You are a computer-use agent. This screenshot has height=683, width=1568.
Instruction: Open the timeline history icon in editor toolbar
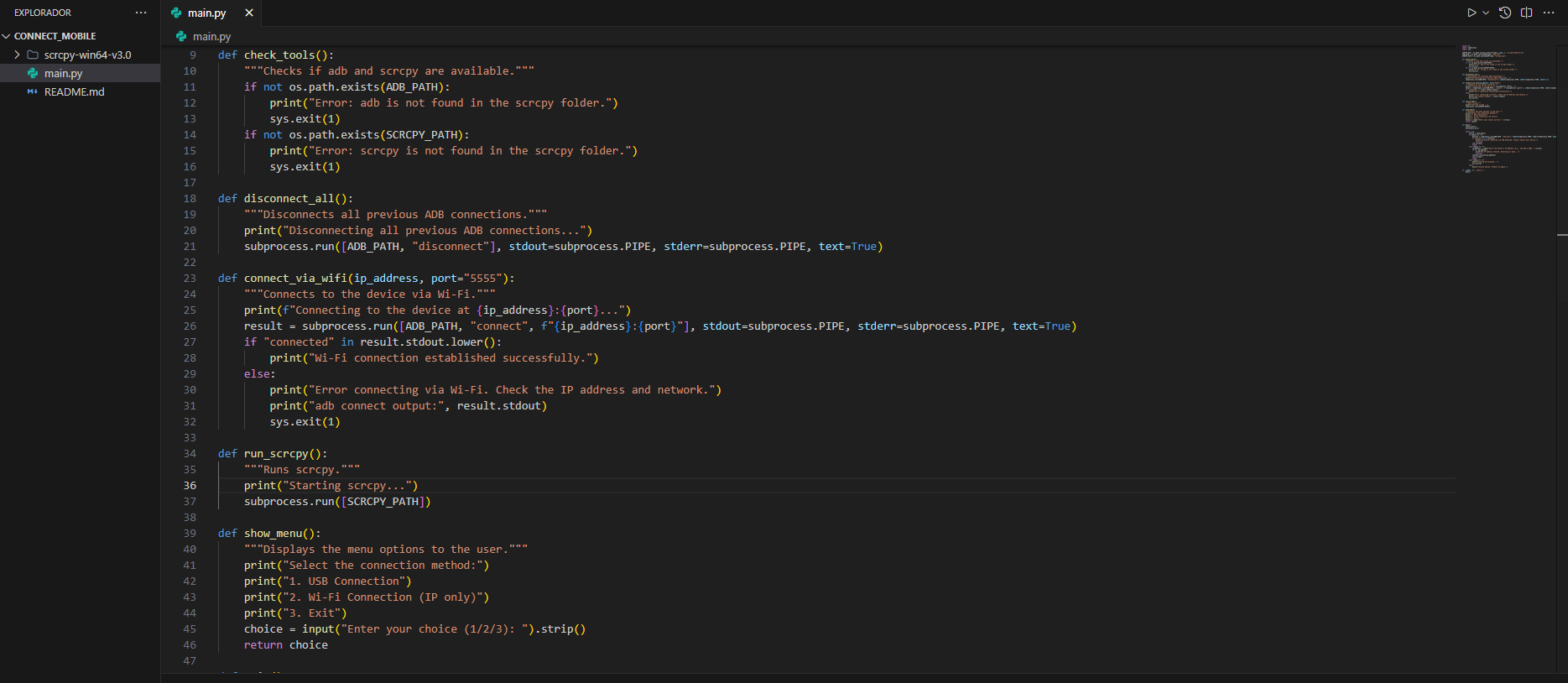(1505, 13)
